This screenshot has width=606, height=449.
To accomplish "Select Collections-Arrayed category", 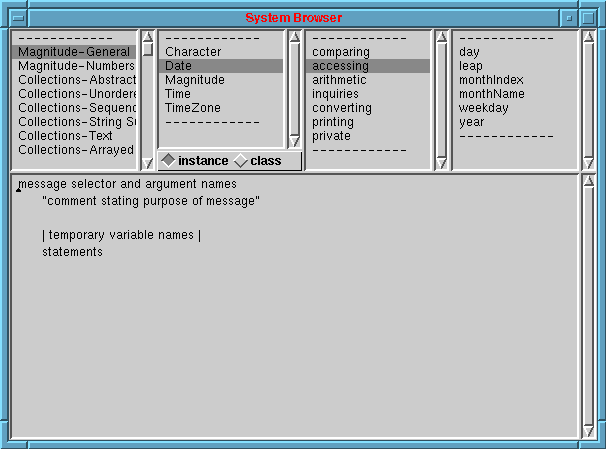I will click(74, 150).
